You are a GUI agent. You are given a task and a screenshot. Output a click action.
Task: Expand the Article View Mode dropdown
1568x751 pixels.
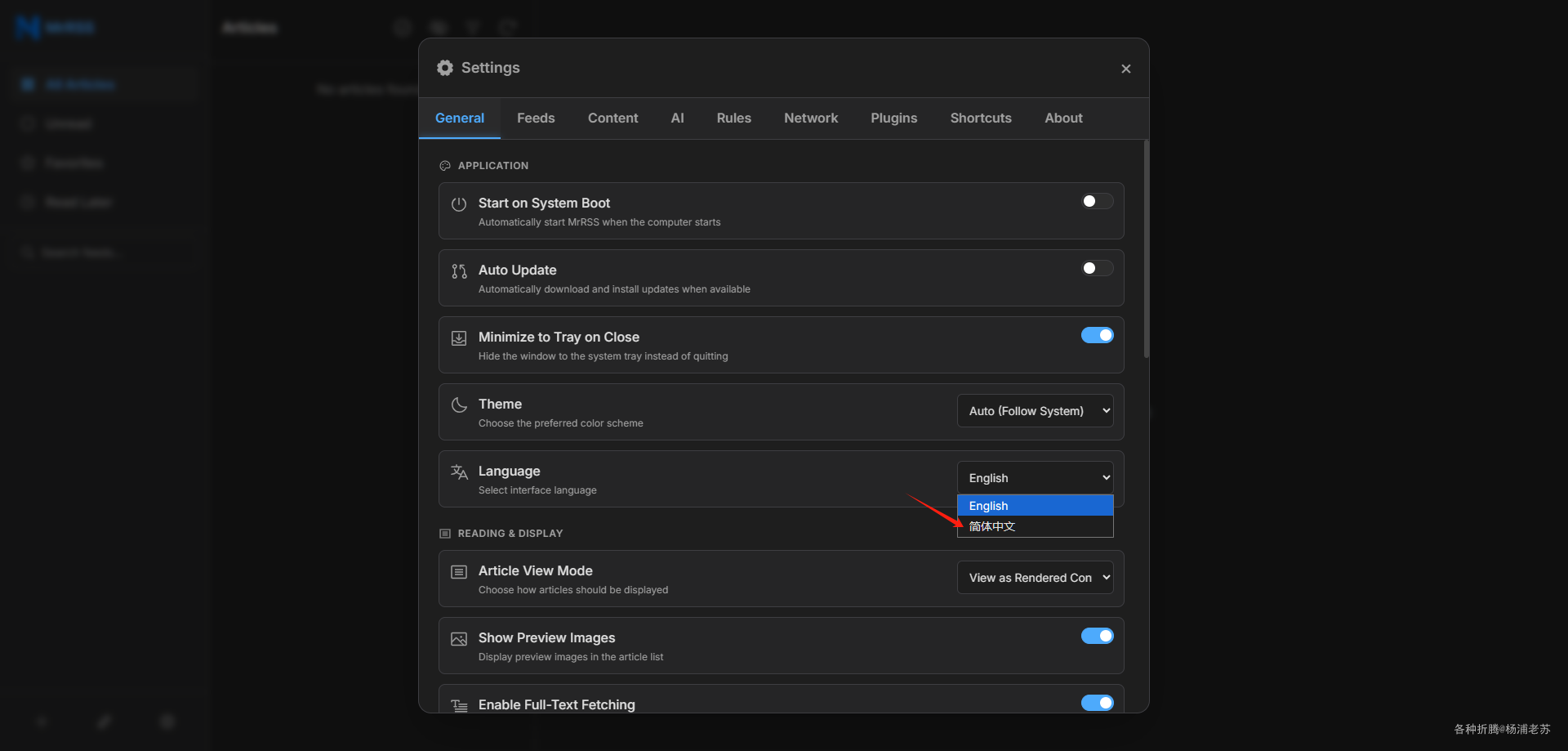pos(1035,578)
